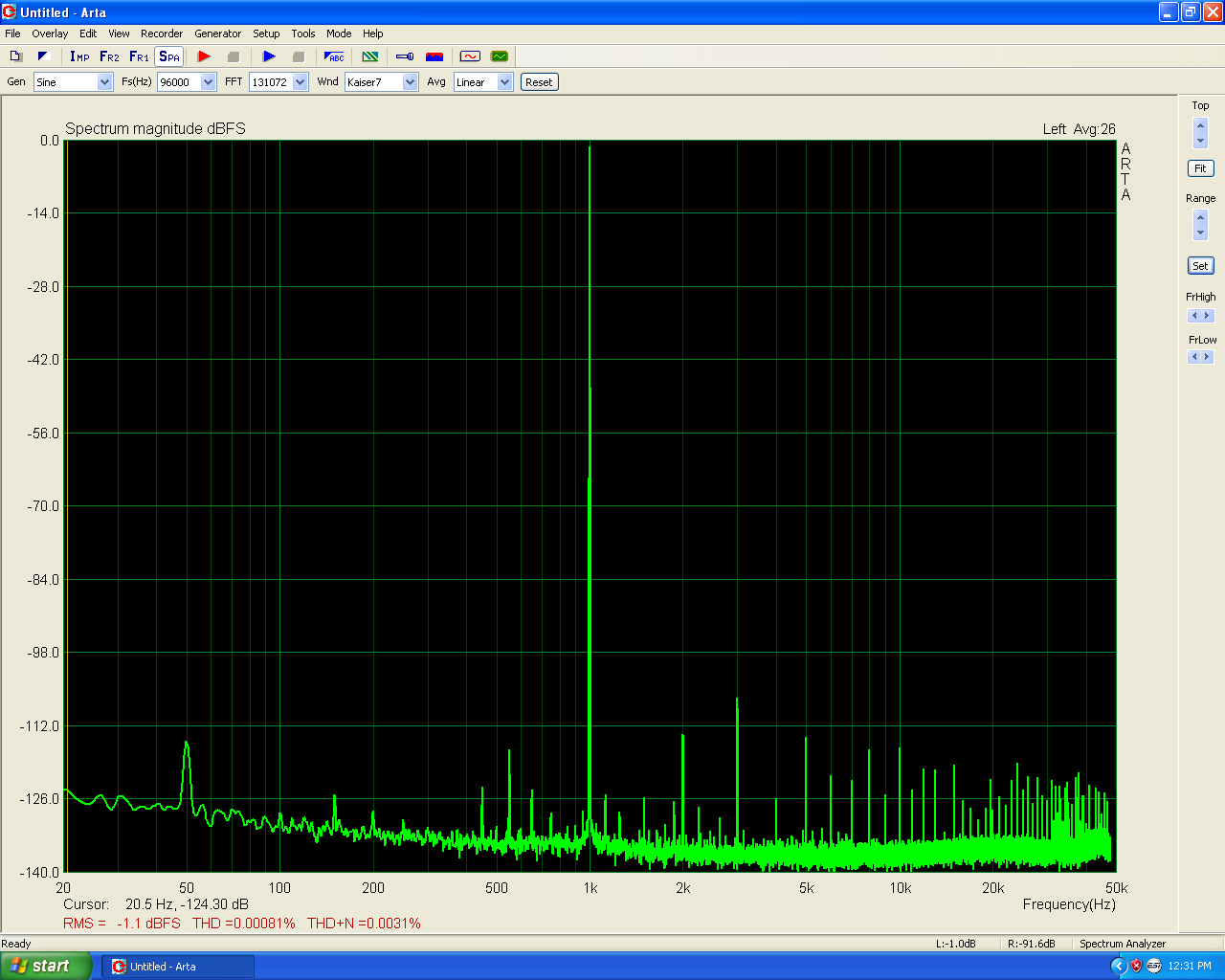Screen dimensions: 1225x980
Task: Click FrHigh left arrow
Action: [x=1194, y=316]
